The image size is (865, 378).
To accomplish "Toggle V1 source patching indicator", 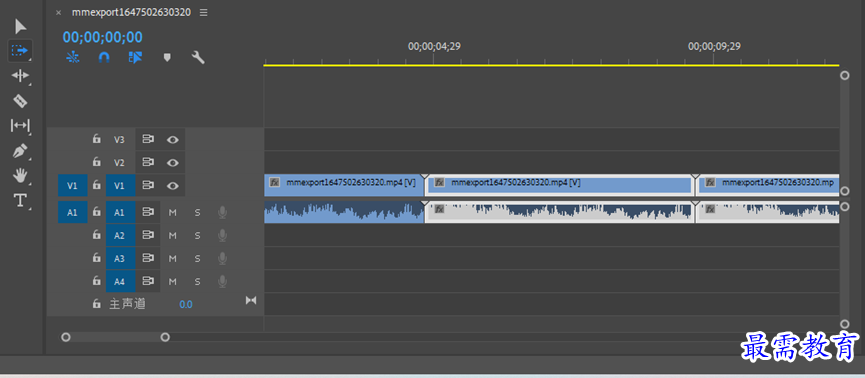I will click(73, 186).
